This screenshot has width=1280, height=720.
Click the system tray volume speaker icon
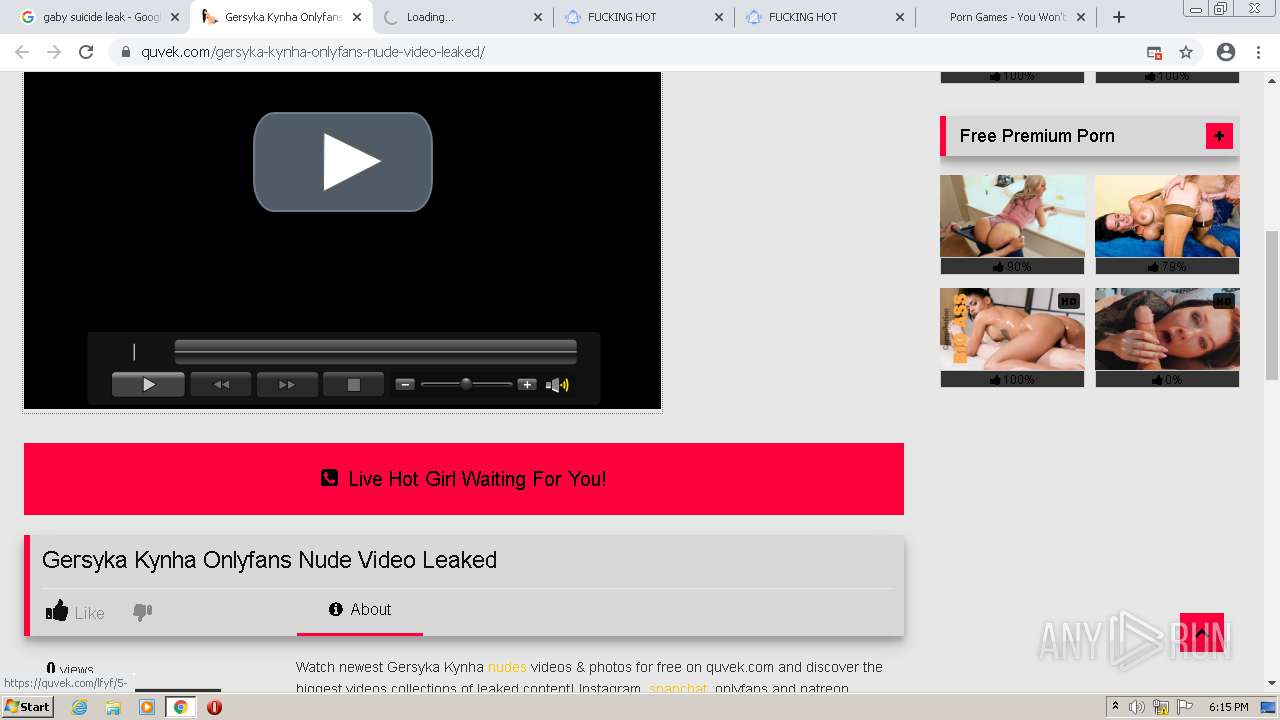(x=1137, y=707)
